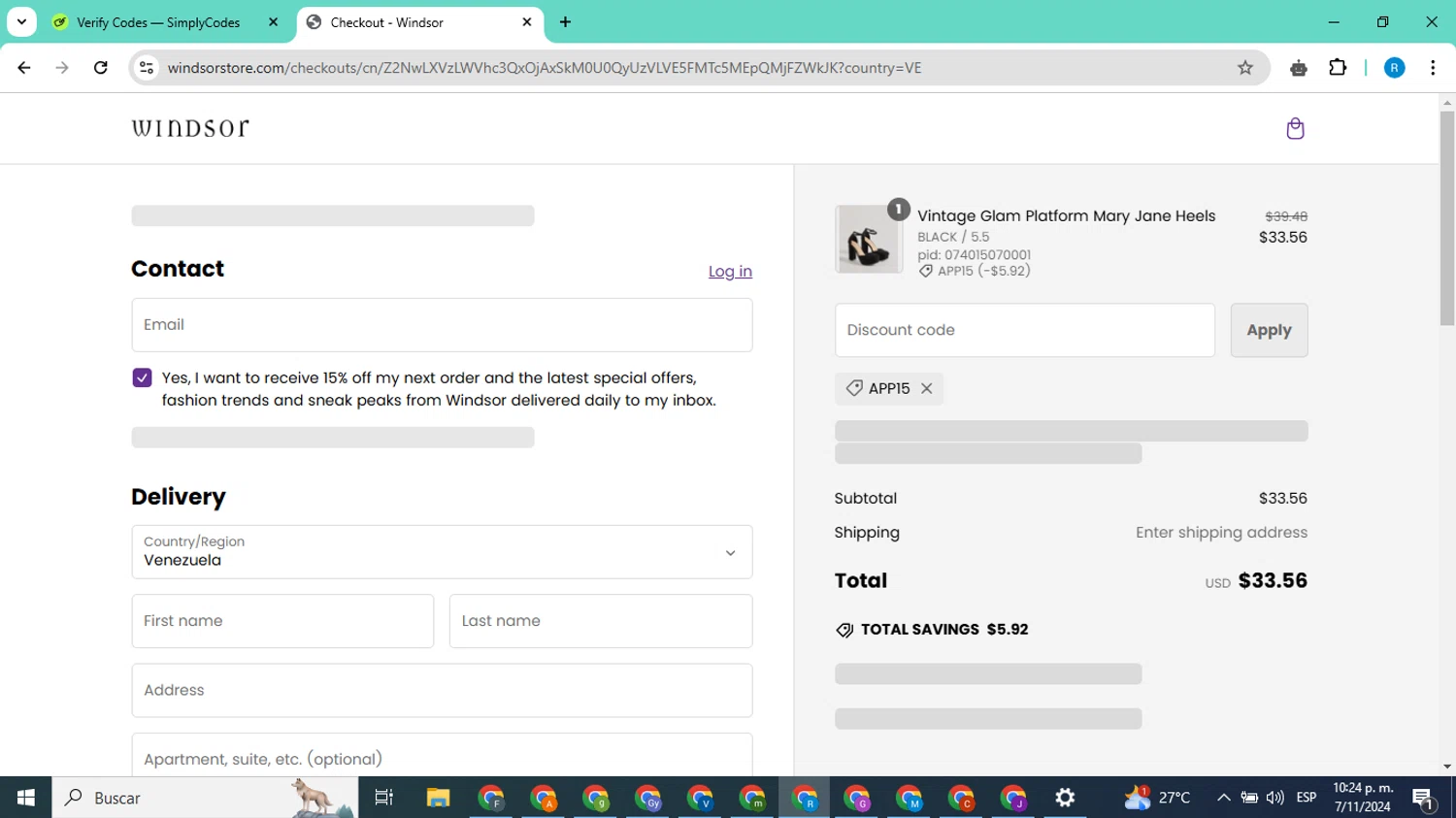Open Windows Settings gear in the taskbar

pyautogui.click(x=1066, y=798)
